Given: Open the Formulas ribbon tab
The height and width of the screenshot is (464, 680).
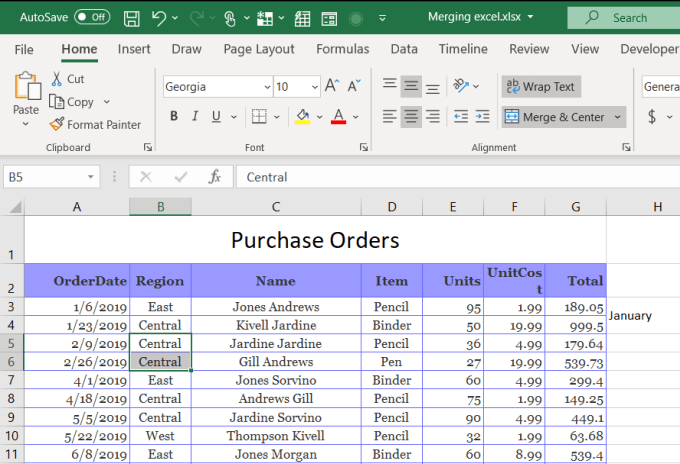Looking at the screenshot, I should click(342, 49).
